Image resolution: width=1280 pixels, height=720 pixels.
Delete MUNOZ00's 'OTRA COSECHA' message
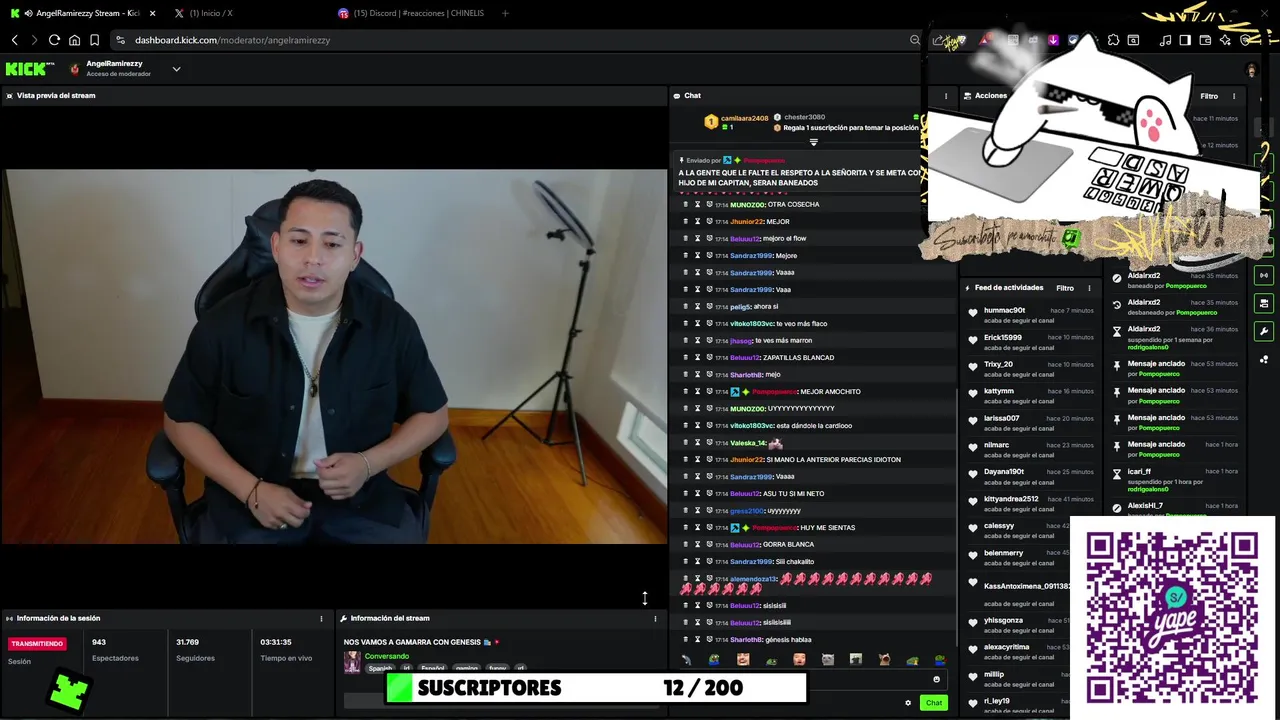point(685,204)
